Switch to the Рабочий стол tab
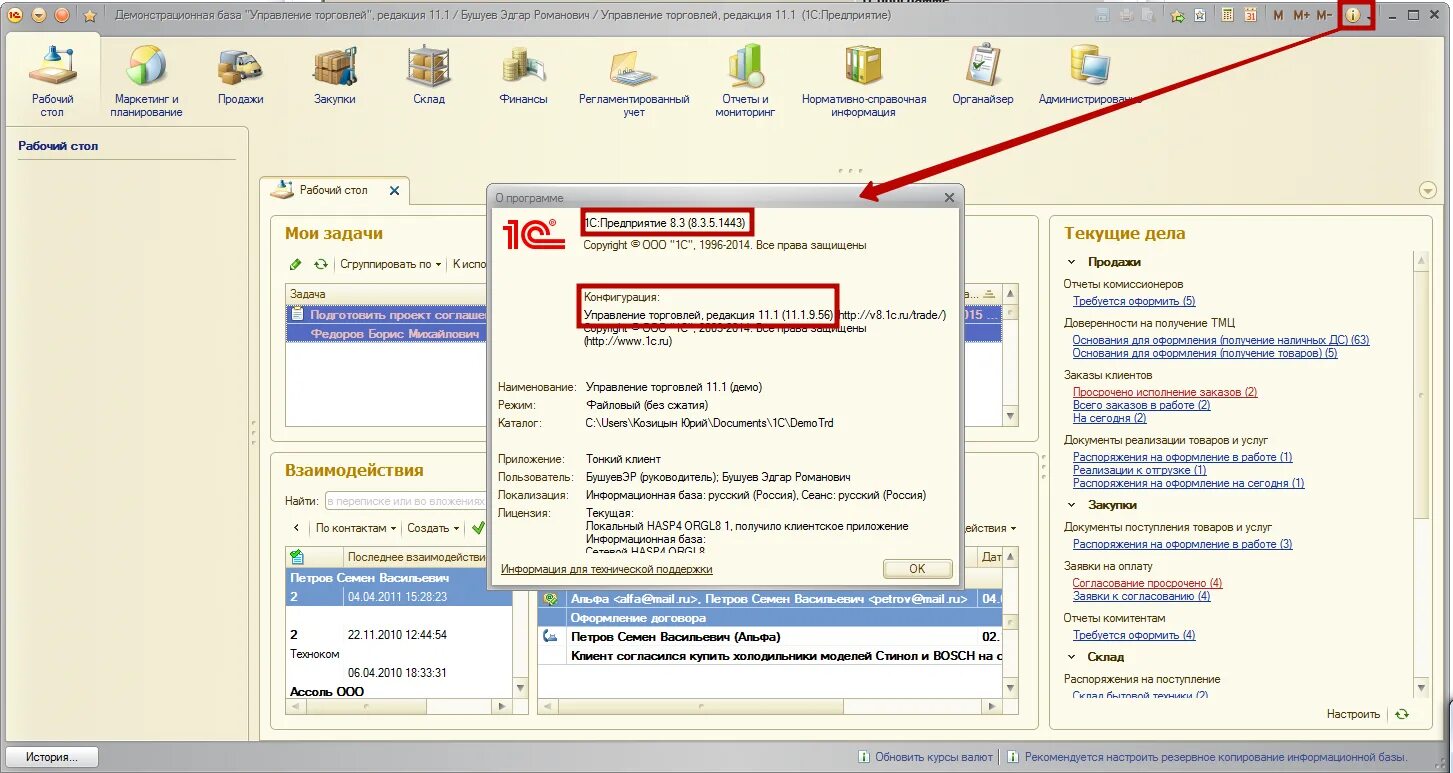Image resolution: width=1453 pixels, height=773 pixels. pos(334,190)
